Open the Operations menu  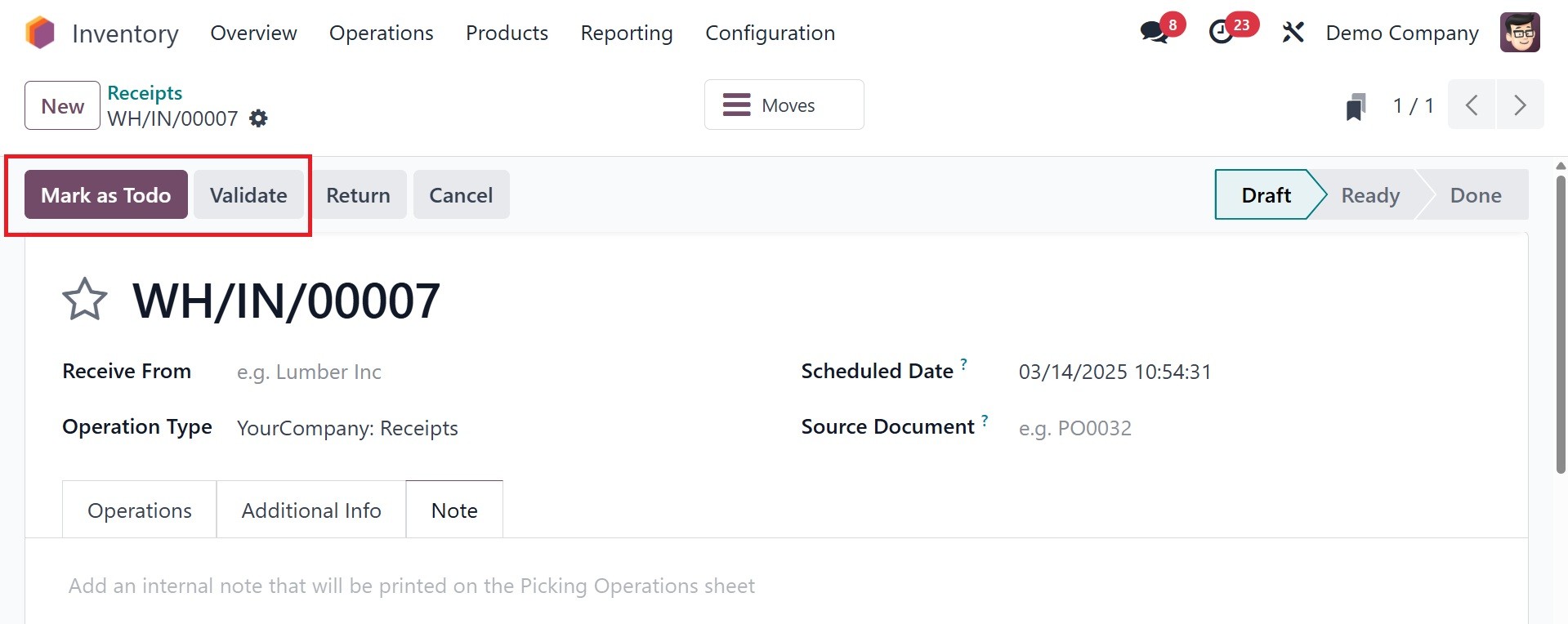click(x=381, y=33)
